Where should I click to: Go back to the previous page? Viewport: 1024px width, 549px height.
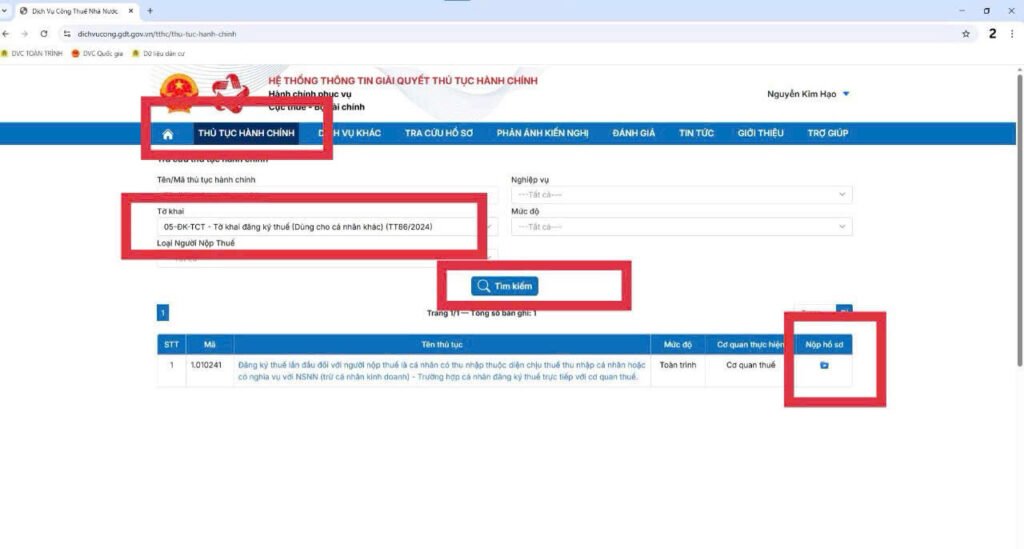click(8, 33)
